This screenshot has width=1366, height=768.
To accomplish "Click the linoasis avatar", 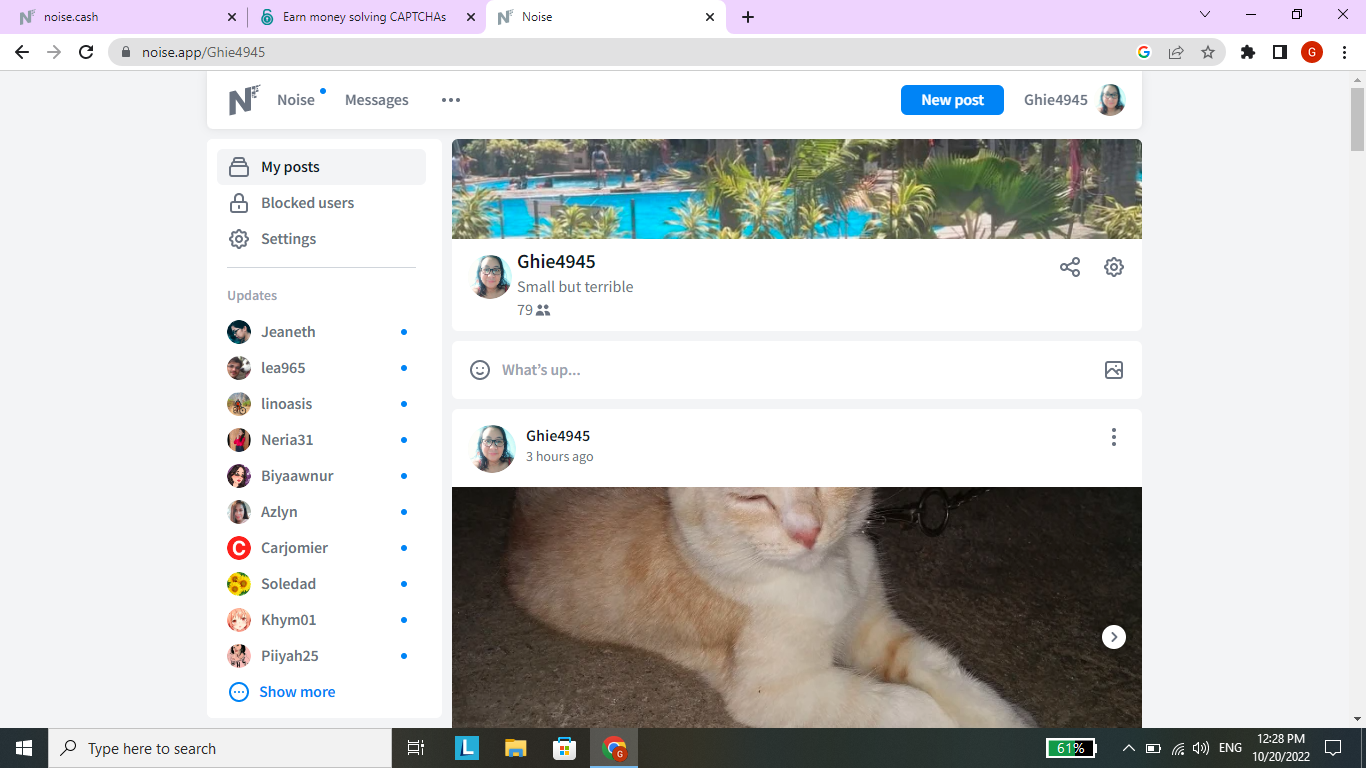I will (239, 404).
